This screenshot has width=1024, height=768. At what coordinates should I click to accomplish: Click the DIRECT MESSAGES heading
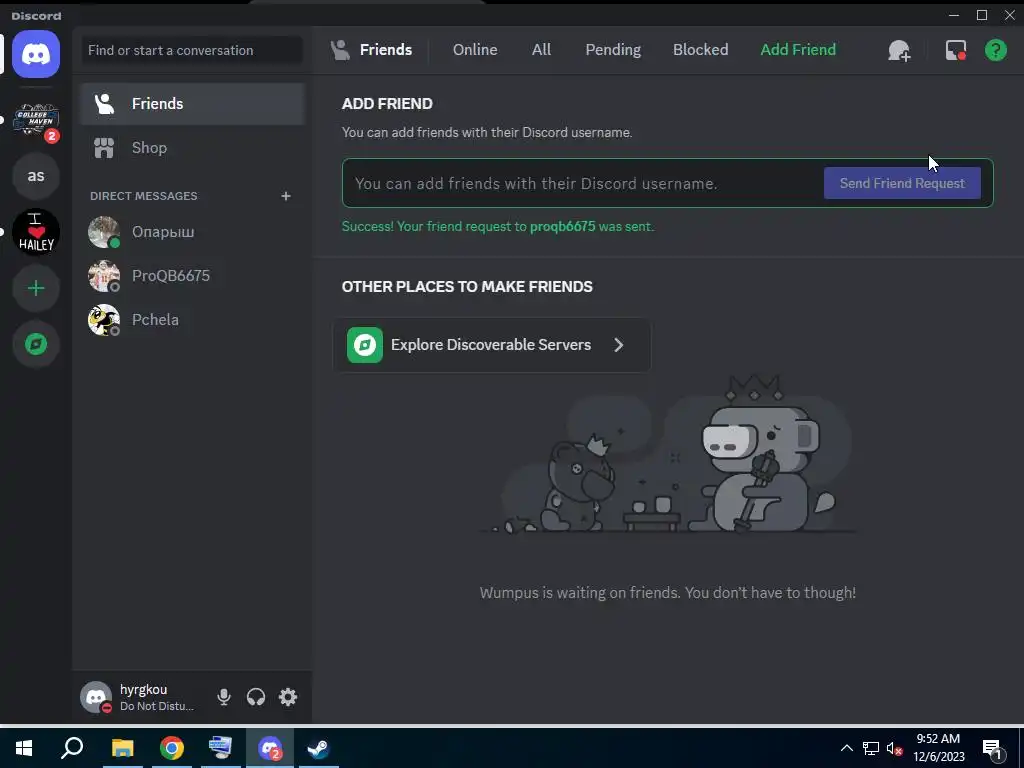[x=144, y=196]
